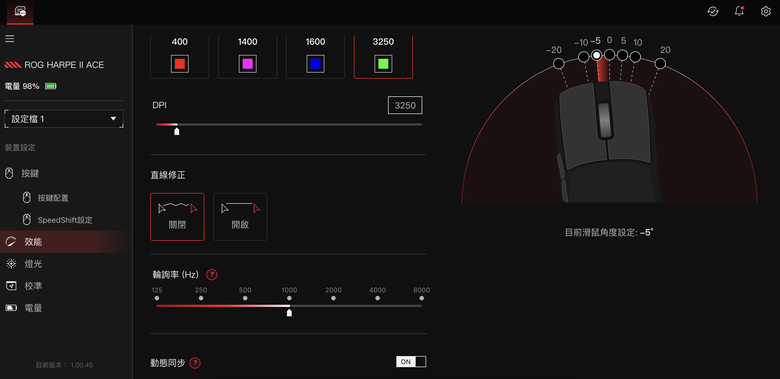Set polling rate to 125 Hz dot

[157, 298]
